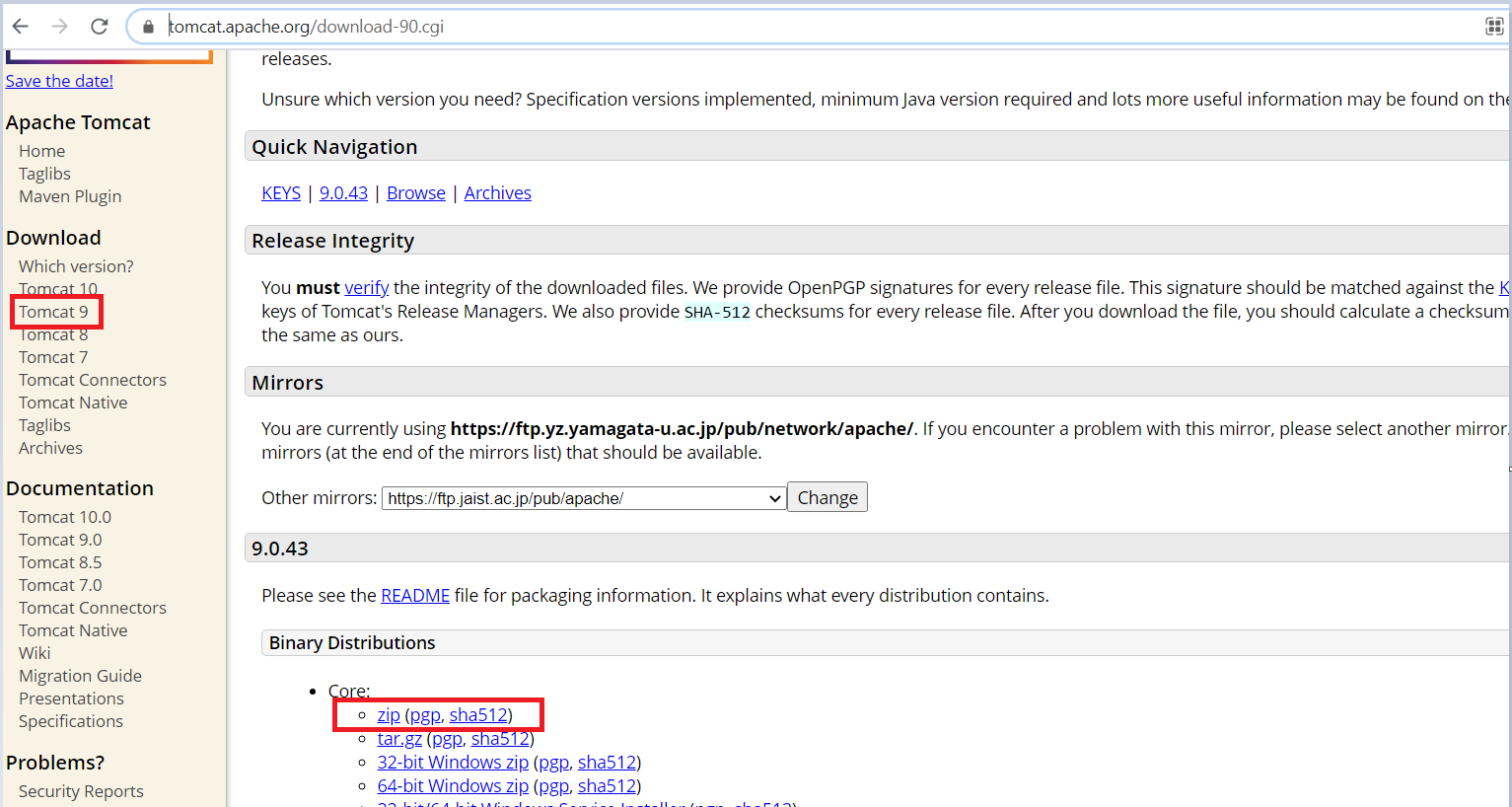Download the Core zip distribution
The image size is (1512, 807).
(x=389, y=715)
